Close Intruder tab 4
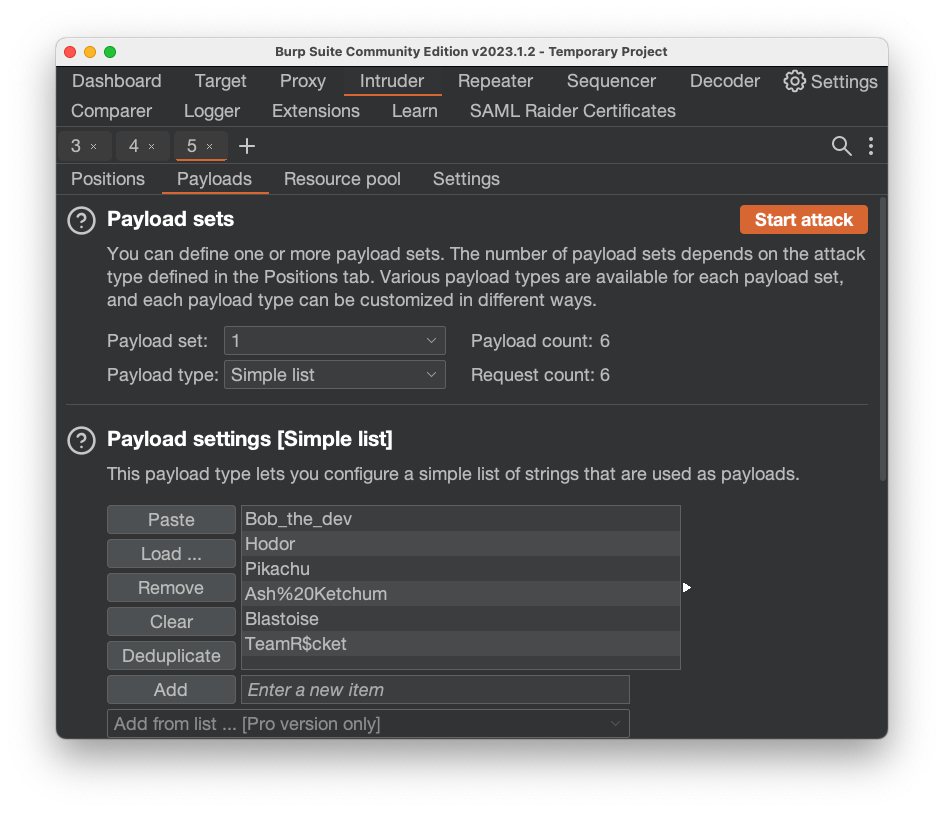Screen dimensions: 944x813 tap(152, 147)
